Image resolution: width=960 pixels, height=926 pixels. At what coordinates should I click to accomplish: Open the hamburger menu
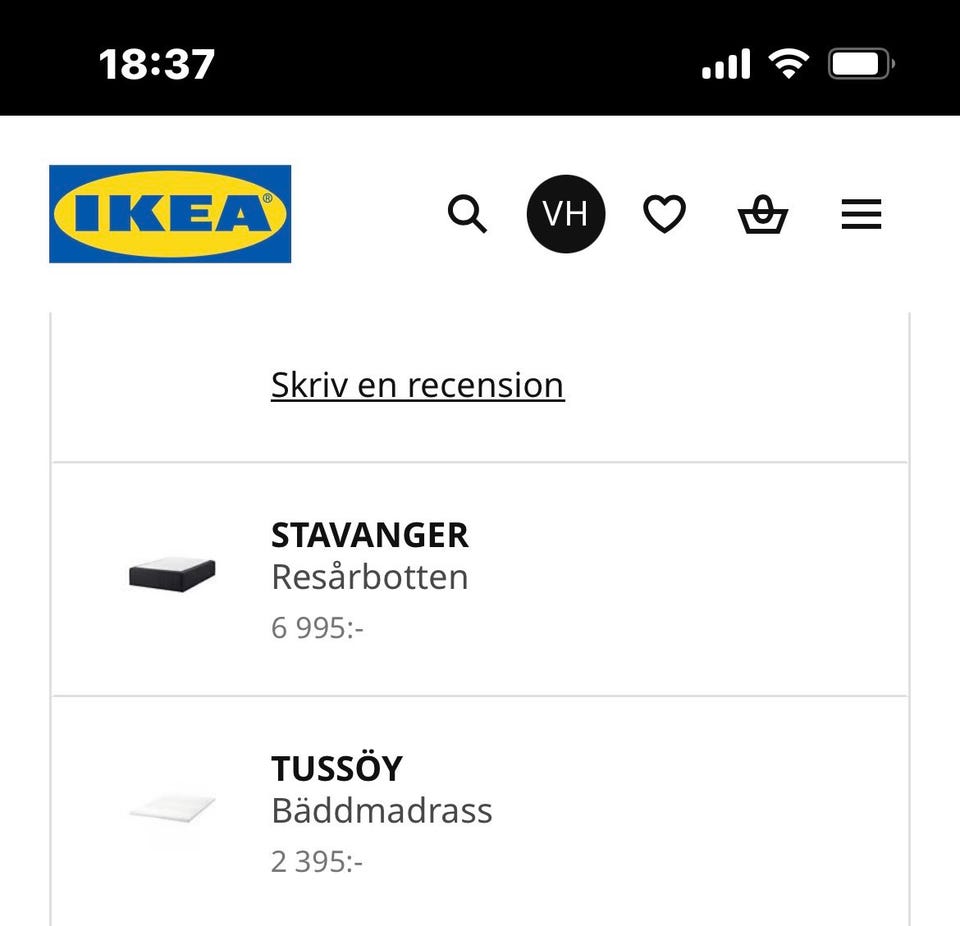click(861, 214)
